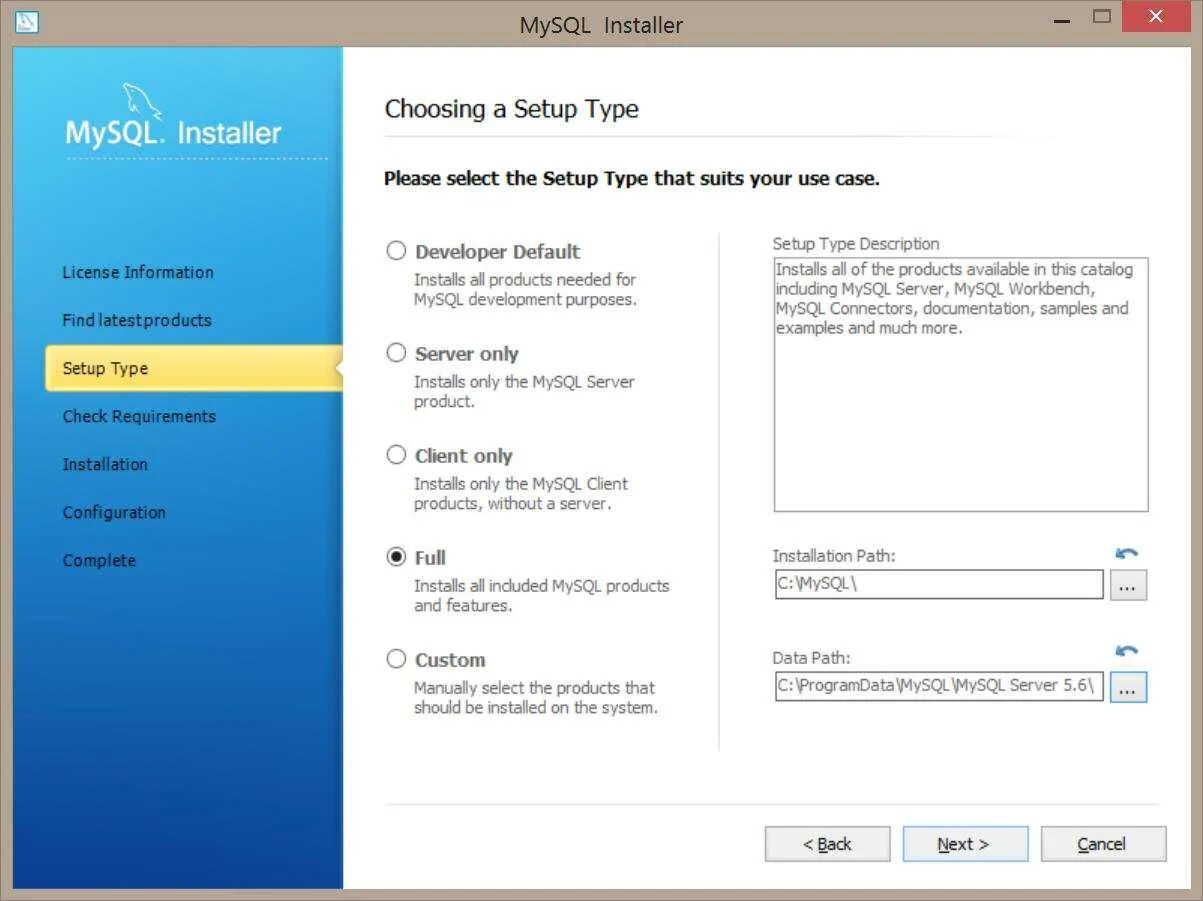The height and width of the screenshot is (901, 1203).
Task: Click the 'Manually select the products' description text
Action: coord(535,697)
